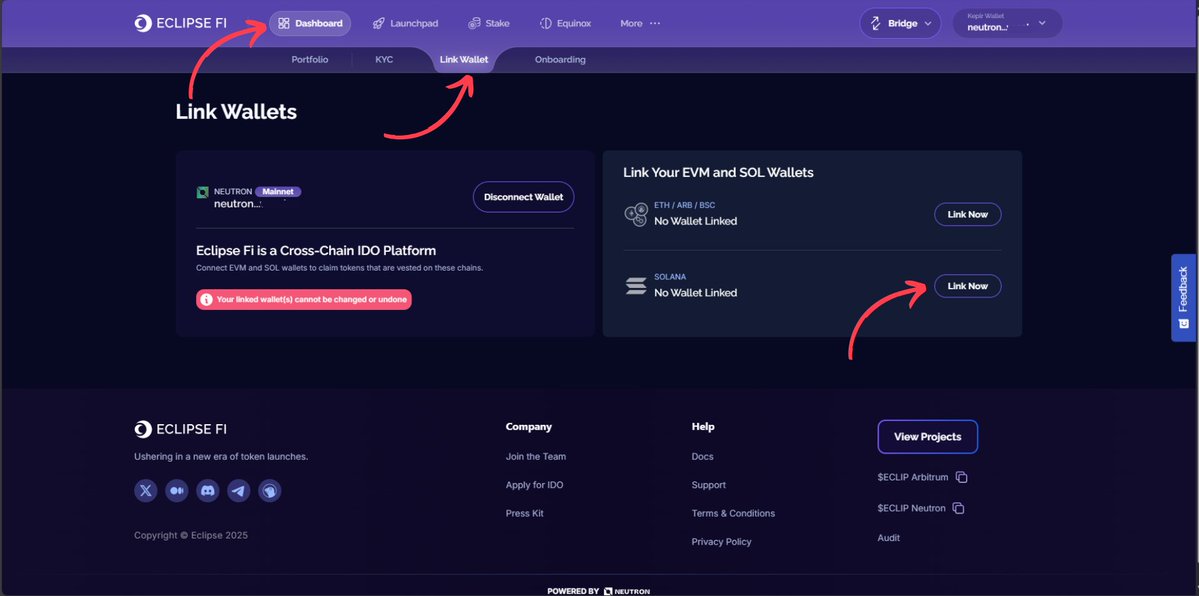Open the Join the Team link

(536, 457)
